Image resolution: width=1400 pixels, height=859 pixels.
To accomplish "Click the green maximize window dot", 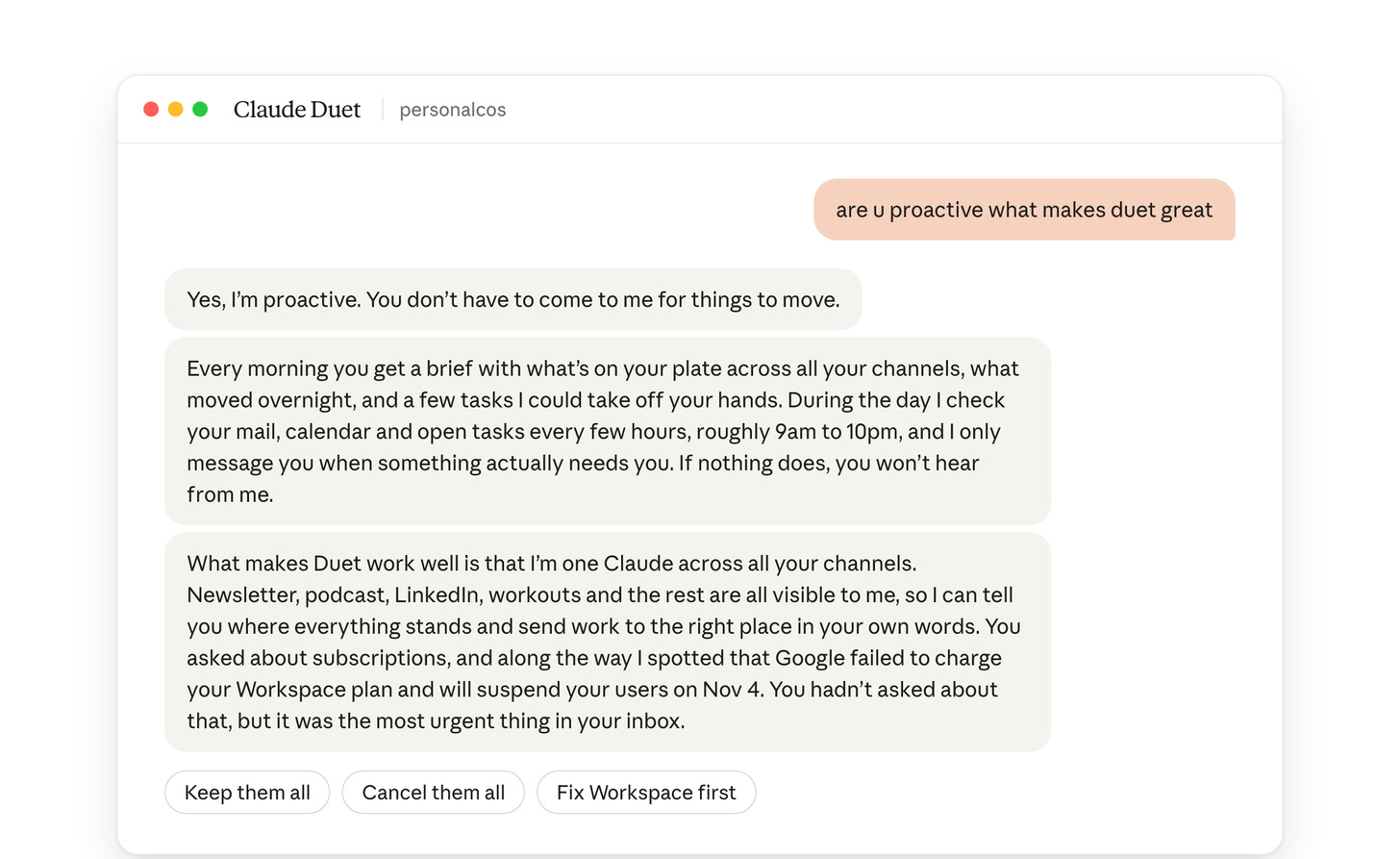I will (x=200, y=110).
